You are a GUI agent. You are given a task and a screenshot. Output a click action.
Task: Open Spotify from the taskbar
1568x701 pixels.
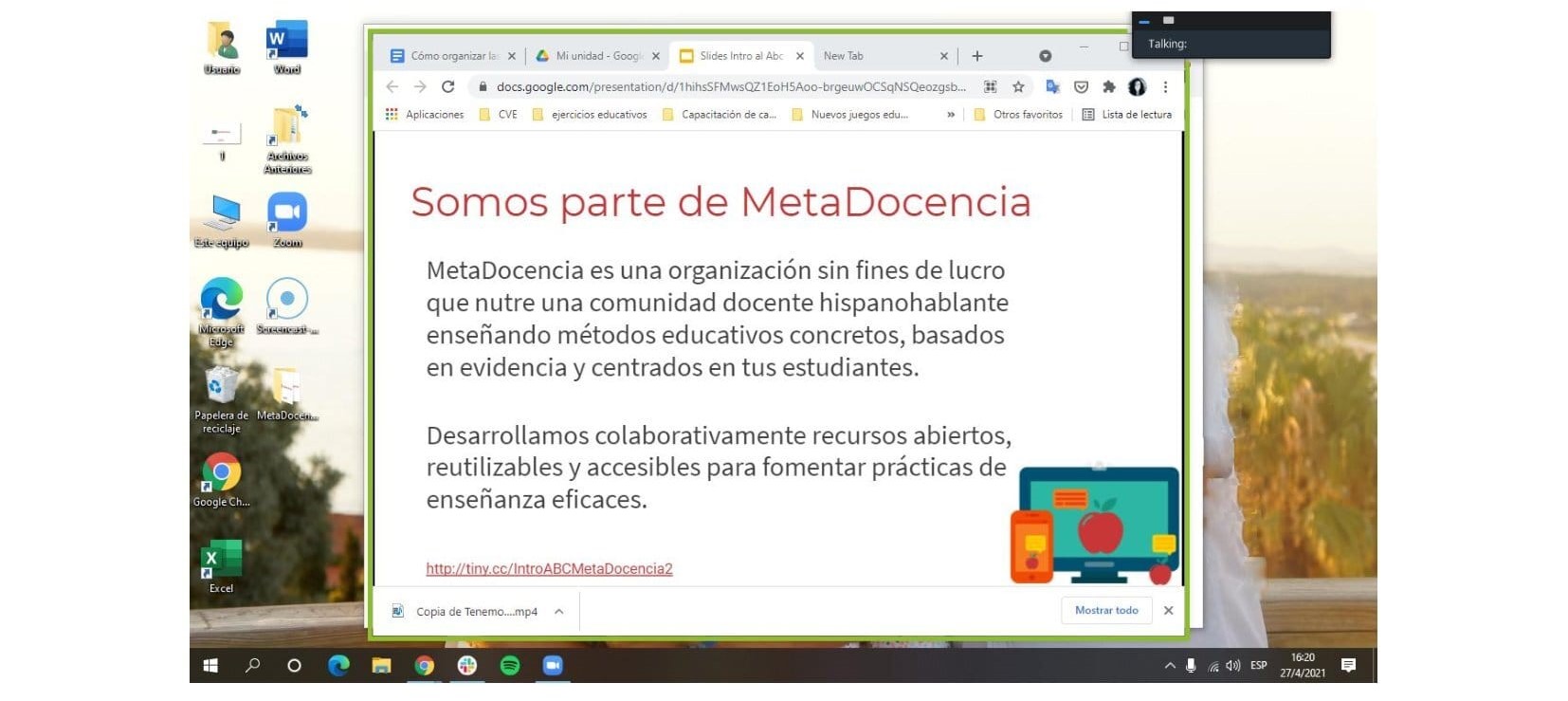click(x=509, y=666)
